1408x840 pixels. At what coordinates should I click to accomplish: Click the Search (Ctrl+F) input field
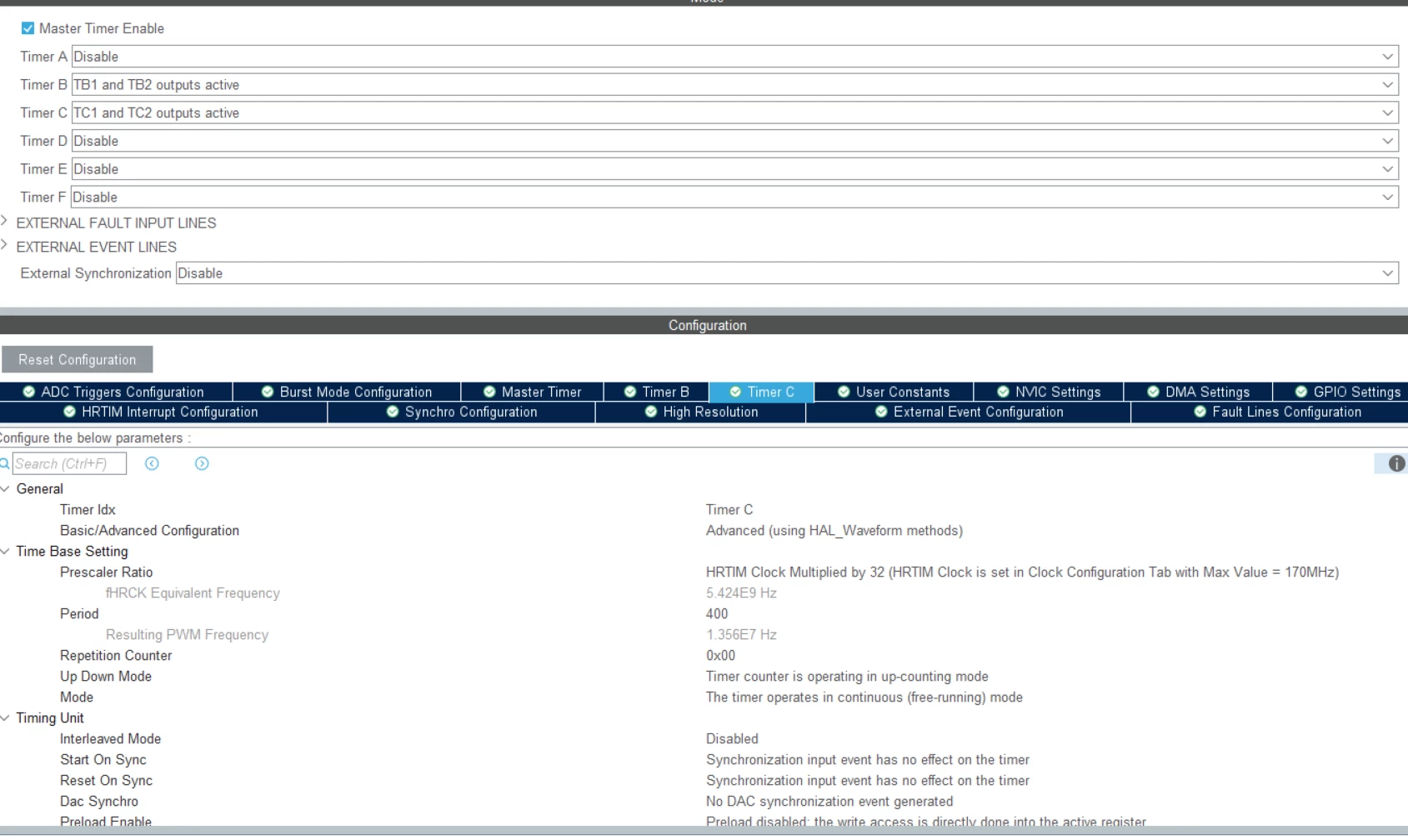[69, 463]
